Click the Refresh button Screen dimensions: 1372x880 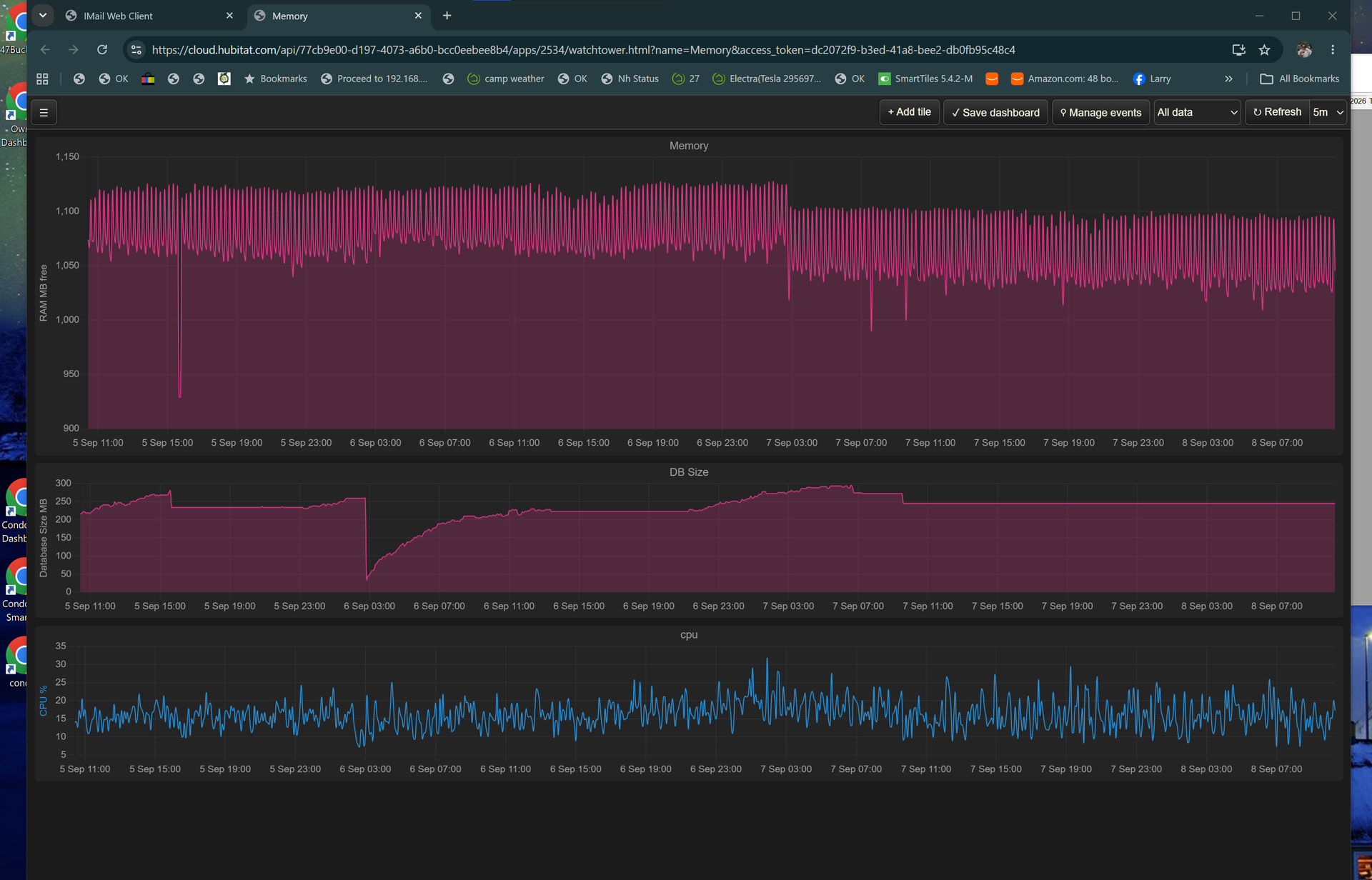(x=1277, y=112)
